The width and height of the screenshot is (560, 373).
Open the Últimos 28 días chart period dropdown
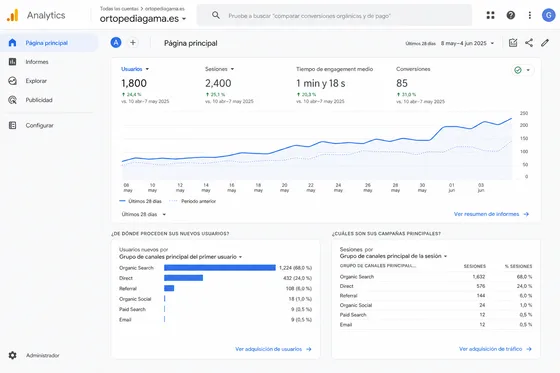(x=144, y=214)
